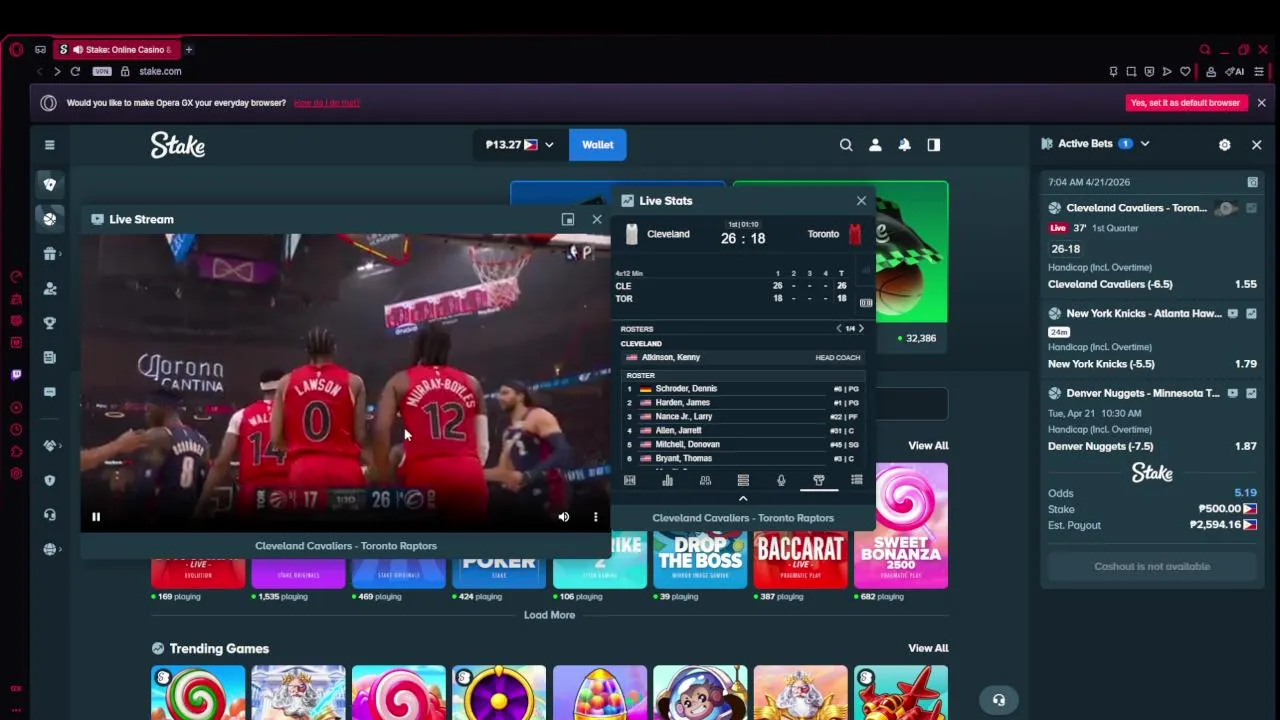This screenshot has height=720, width=1280.
Task: Switch to the commentary microphone tab in Live Stats
Action: [781, 481]
